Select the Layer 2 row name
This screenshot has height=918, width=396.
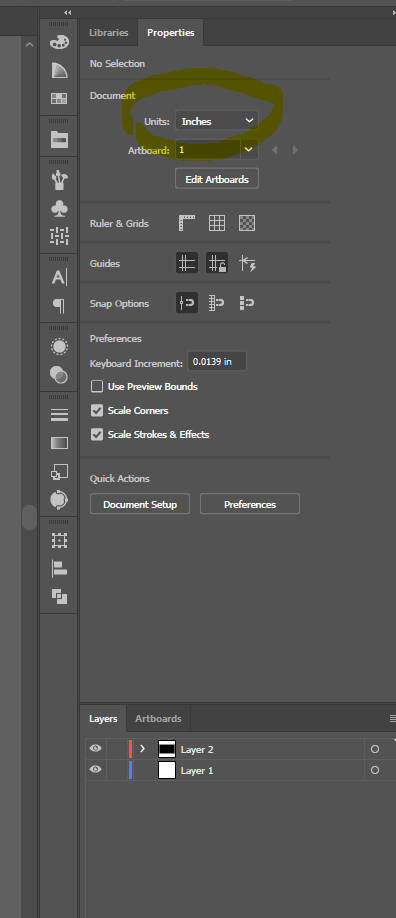197,749
